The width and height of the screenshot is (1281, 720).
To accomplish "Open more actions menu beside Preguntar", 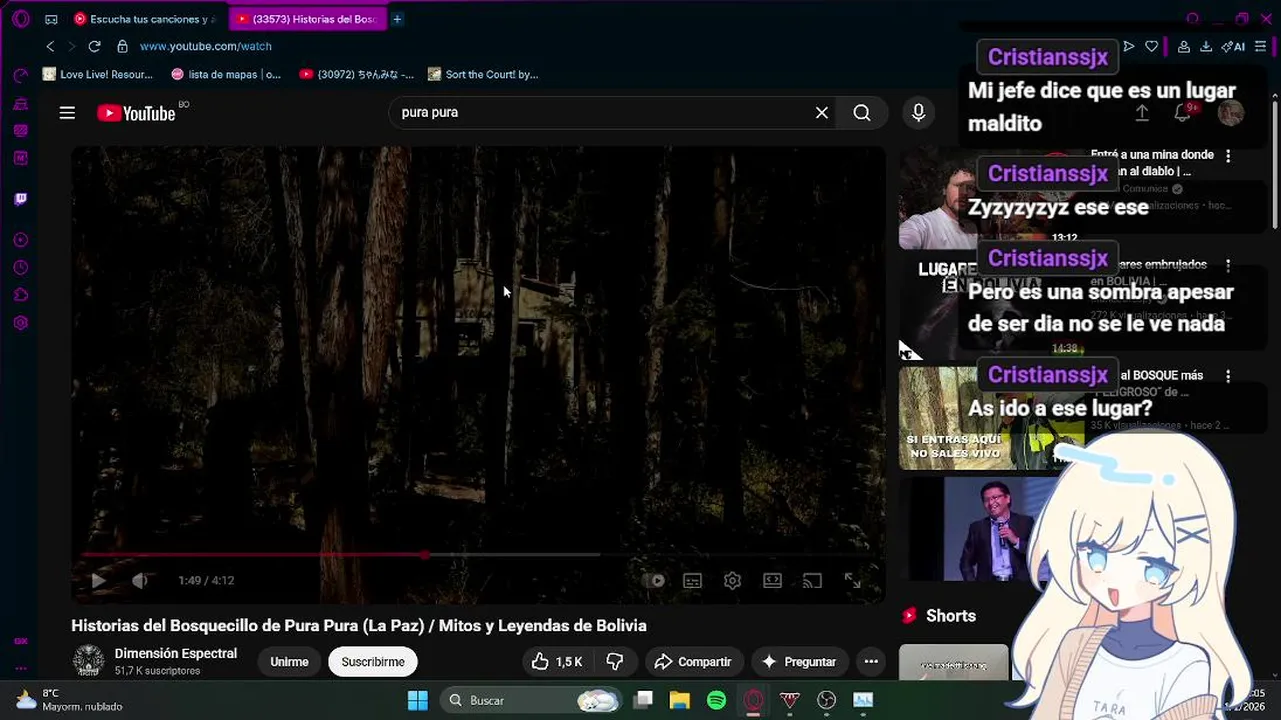I will pyautogui.click(x=871, y=662).
